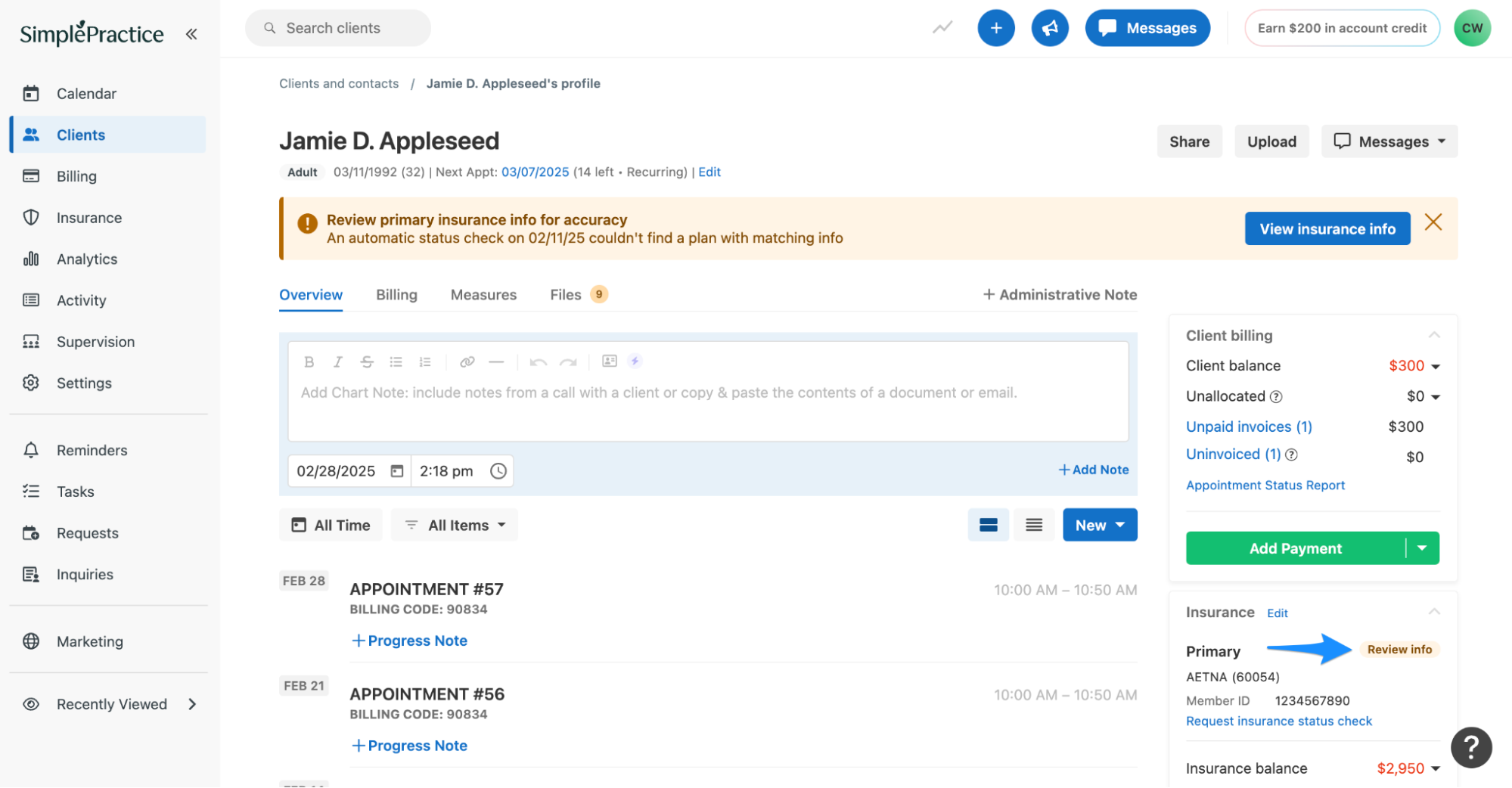The height and width of the screenshot is (788, 1512).
Task: Click View insurance info button
Action: [x=1327, y=229]
